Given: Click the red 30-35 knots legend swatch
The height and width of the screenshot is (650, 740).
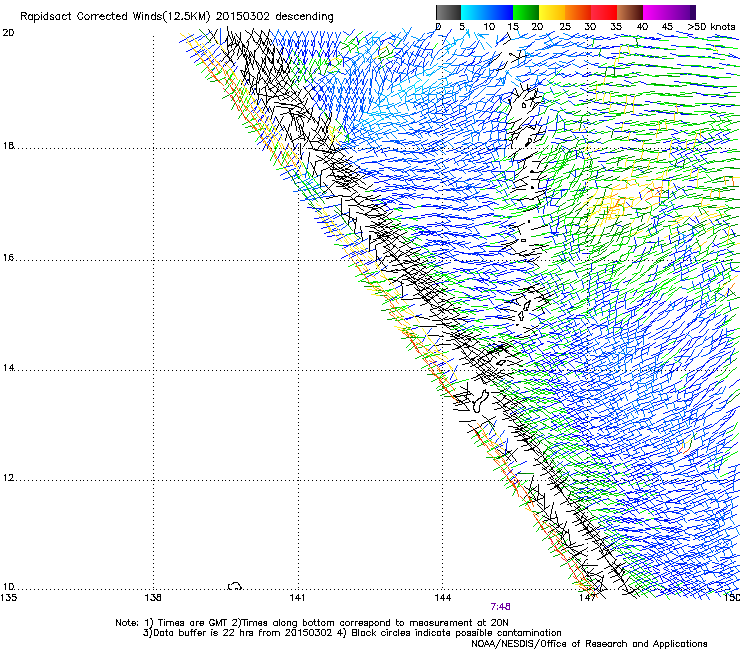Looking at the screenshot, I should (604, 12).
